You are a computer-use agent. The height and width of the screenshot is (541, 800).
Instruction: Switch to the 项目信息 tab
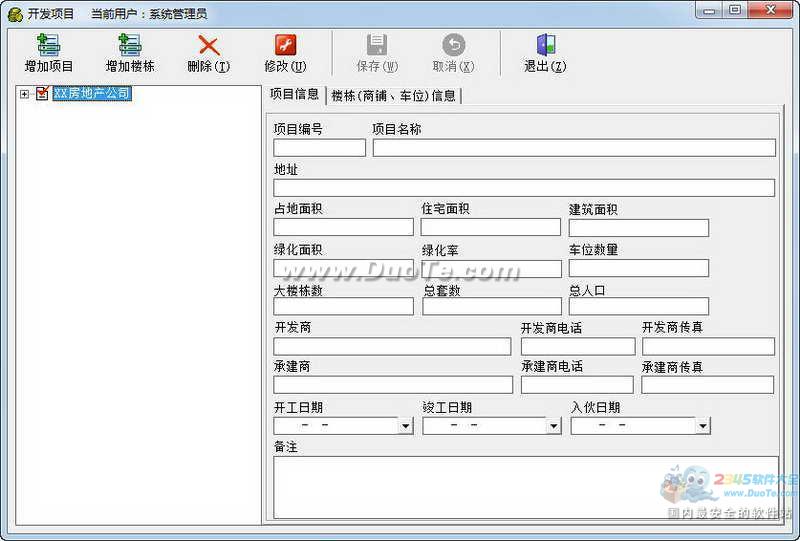point(294,95)
